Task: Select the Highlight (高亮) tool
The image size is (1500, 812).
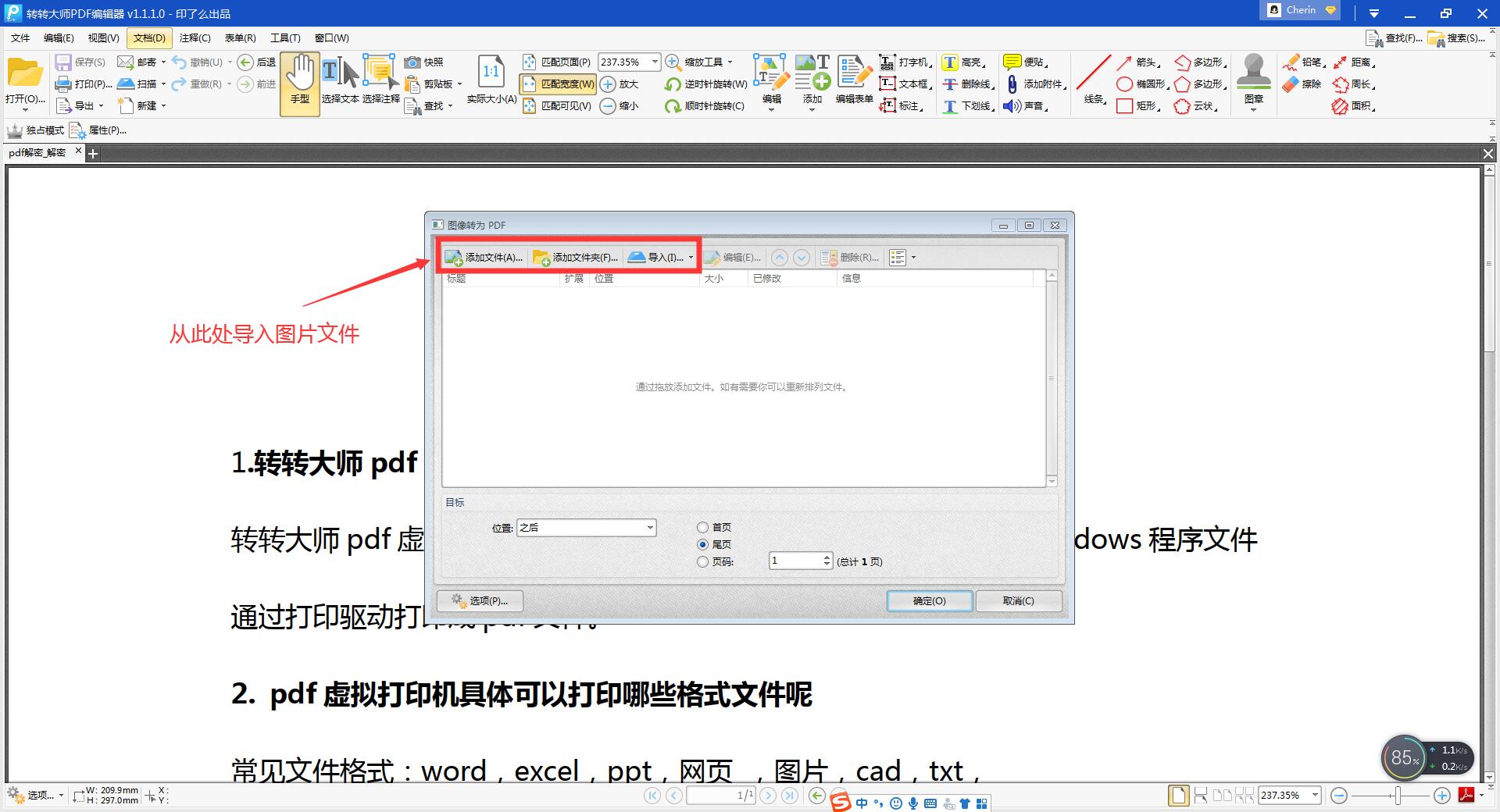Action: tap(962, 62)
